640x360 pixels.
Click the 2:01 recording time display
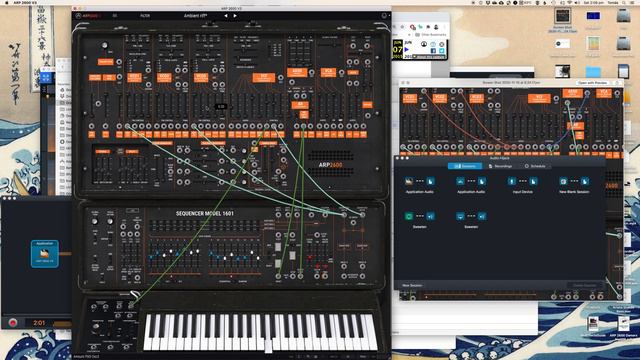(x=39, y=323)
